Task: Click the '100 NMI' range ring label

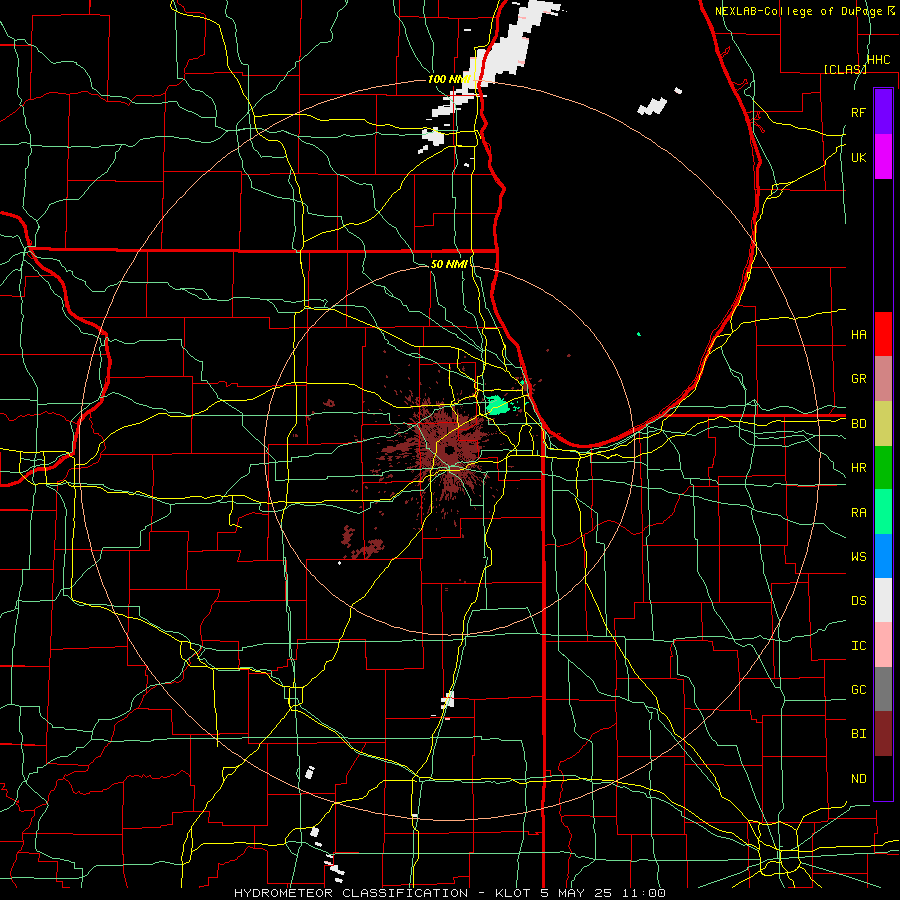Action: (449, 79)
